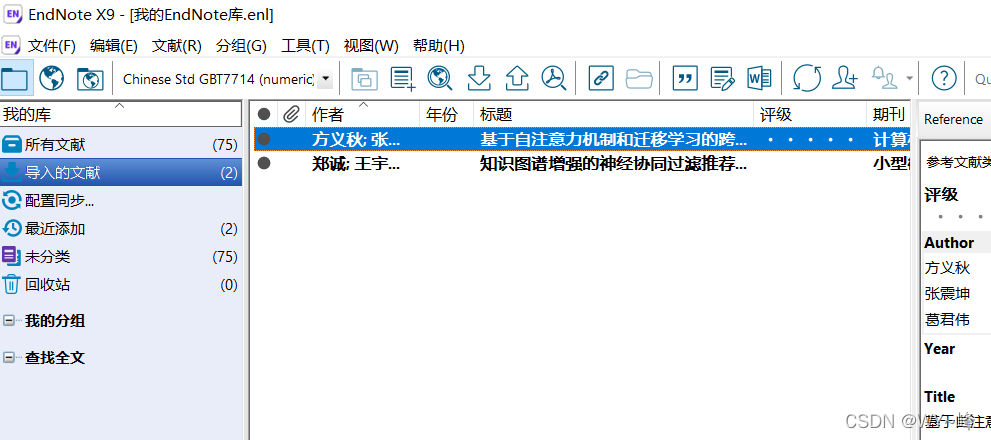Screen dimensions: 991x440
Task: Select reference titled 基于自注意力机制和迁移学习
Action: tap(613, 140)
